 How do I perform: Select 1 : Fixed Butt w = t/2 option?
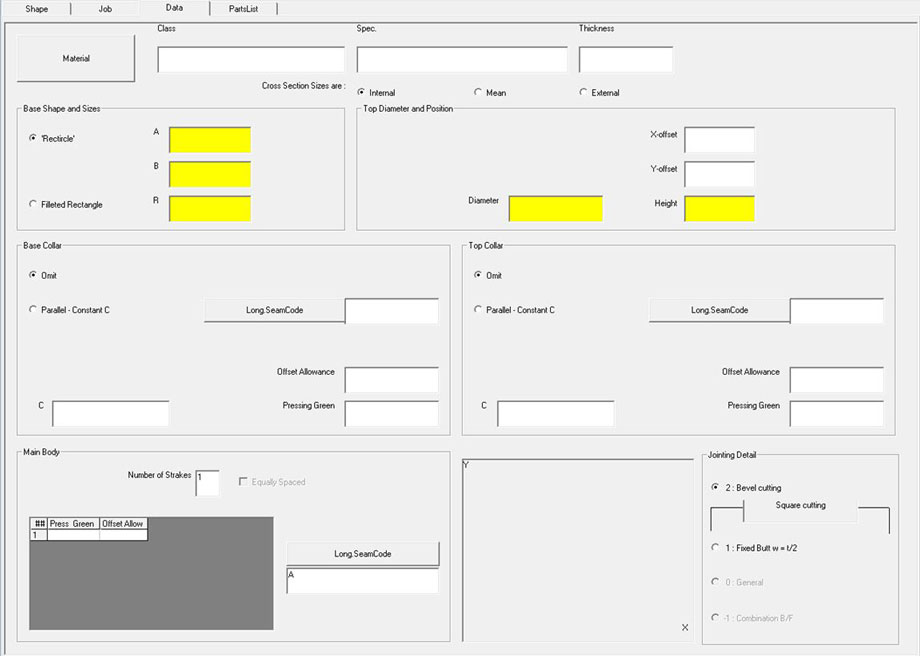click(755, 547)
